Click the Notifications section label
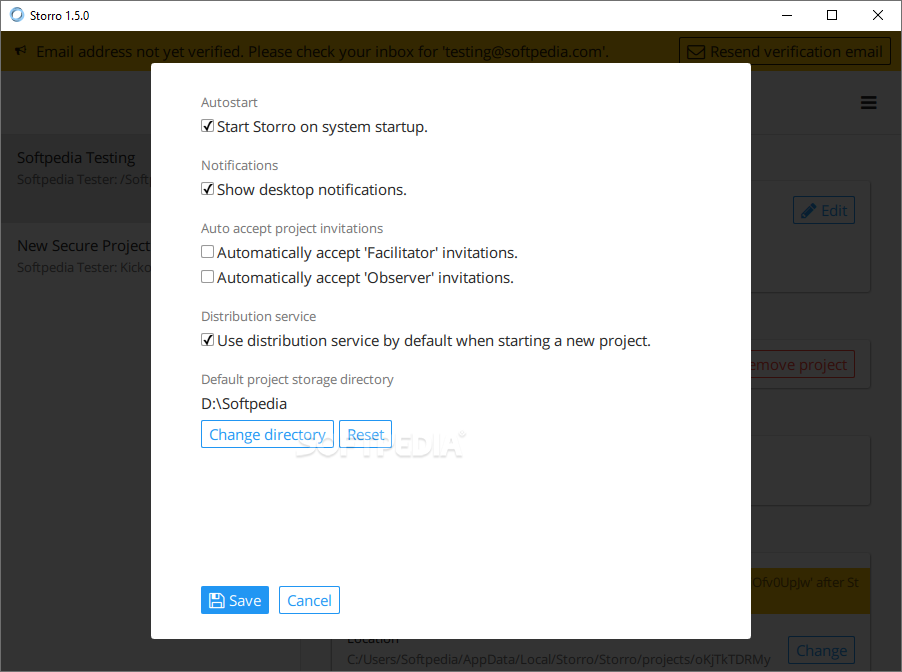Viewport: 902px width, 672px height. point(239,166)
